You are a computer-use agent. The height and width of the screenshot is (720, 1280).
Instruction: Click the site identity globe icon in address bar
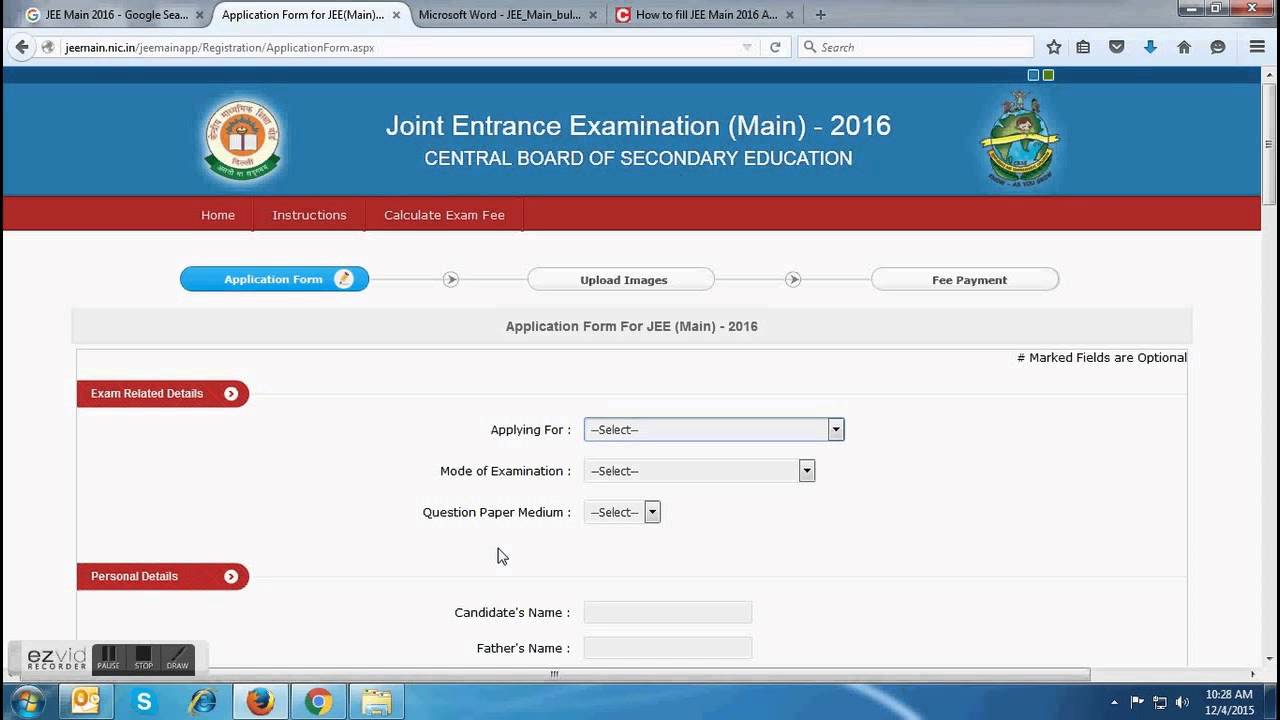click(47, 47)
